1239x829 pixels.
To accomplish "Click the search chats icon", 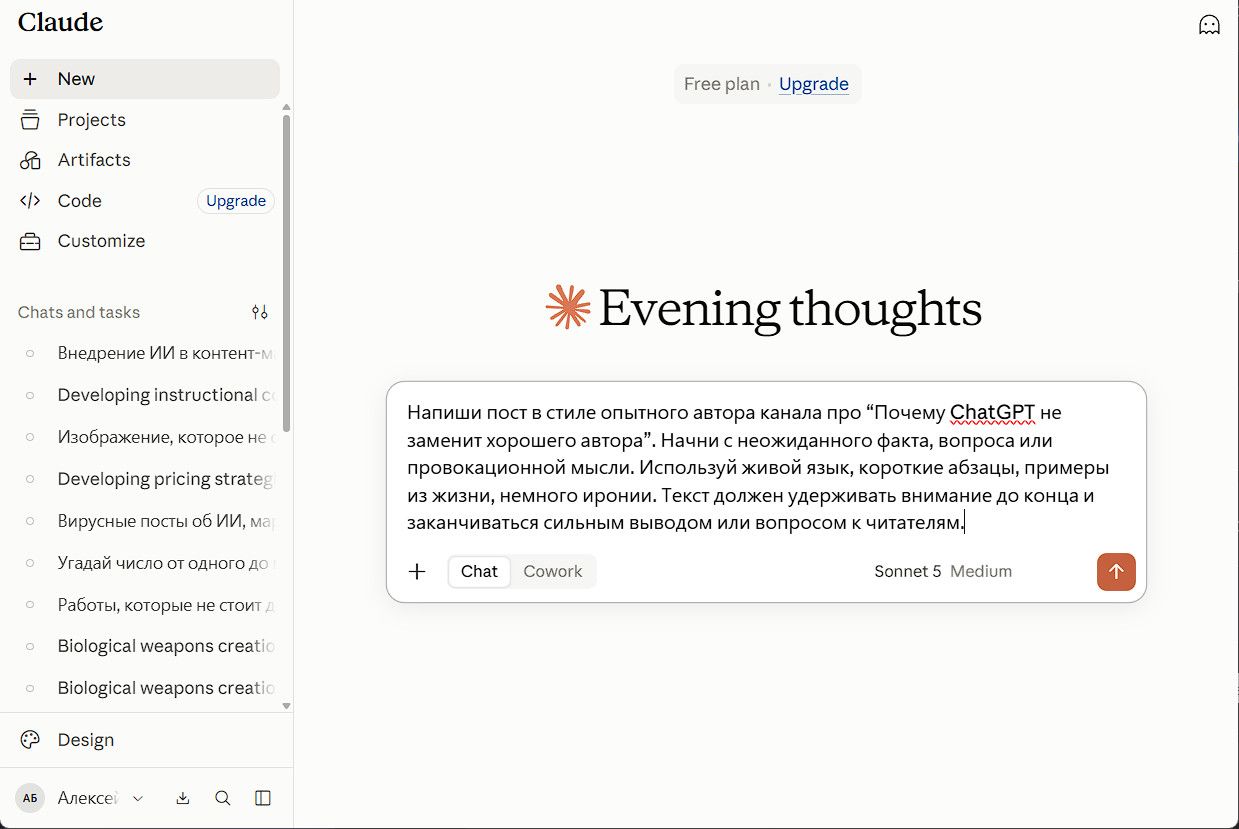I will [223, 798].
